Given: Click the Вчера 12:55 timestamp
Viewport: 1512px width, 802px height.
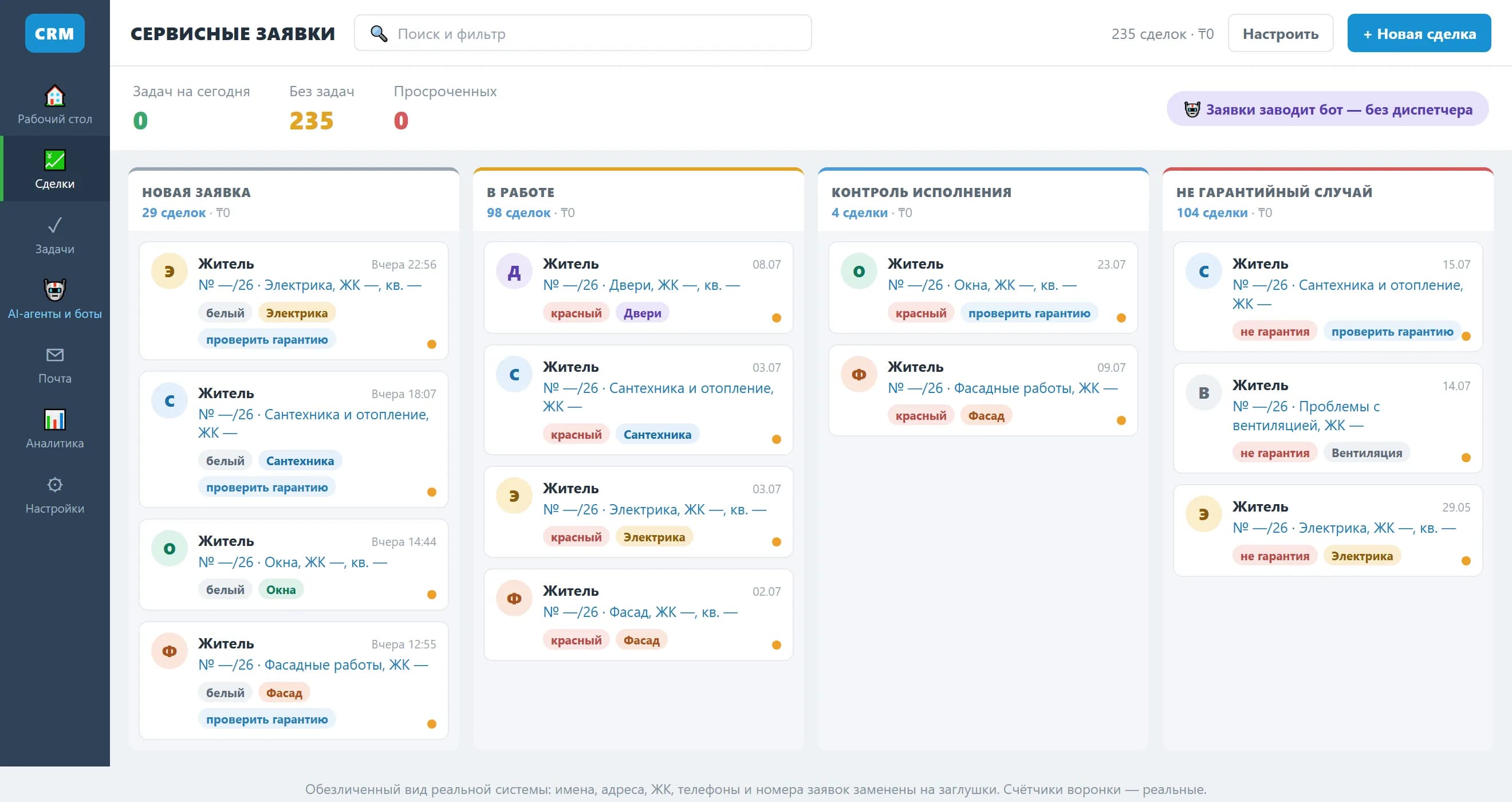Looking at the screenshot, I should pos(403,644).
